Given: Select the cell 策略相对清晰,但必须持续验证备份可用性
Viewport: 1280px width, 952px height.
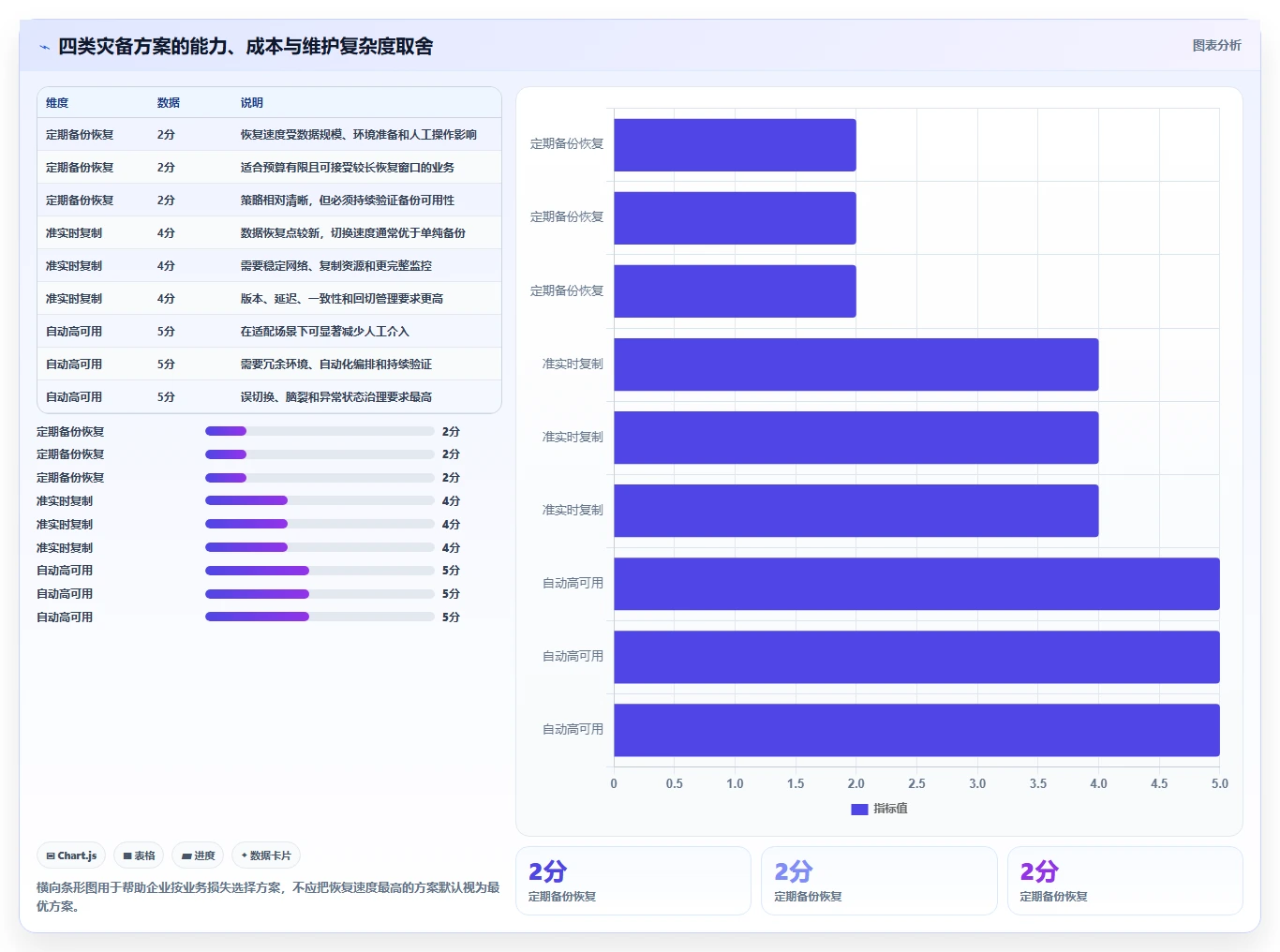Looking at the screenshot, I should click(348, 201).
